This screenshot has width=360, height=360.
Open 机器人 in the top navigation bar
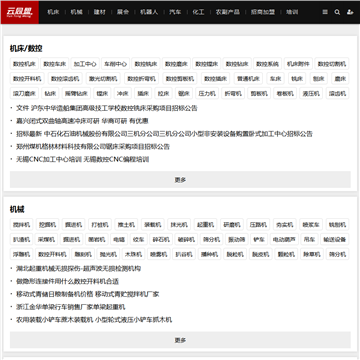tap(149, 12)
